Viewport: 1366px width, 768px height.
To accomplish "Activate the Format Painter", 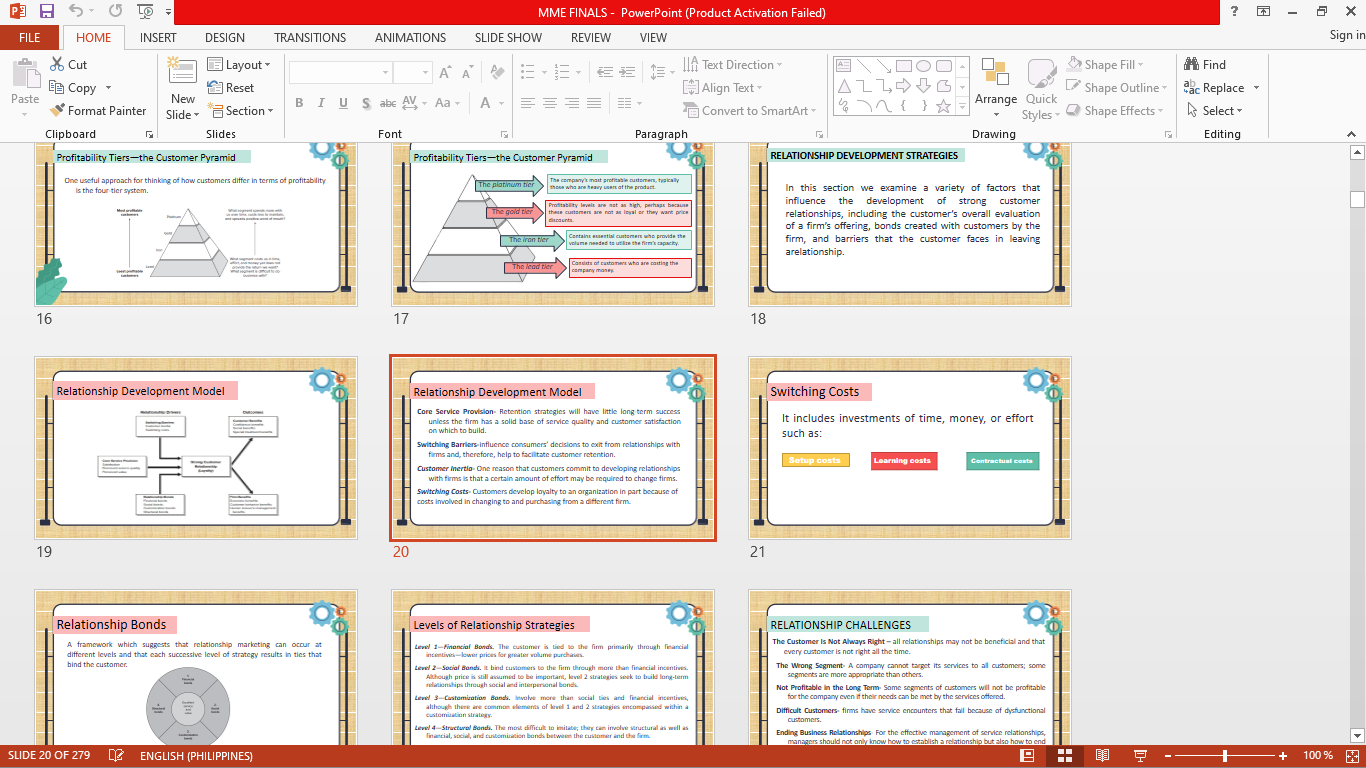I will (98, 110).
